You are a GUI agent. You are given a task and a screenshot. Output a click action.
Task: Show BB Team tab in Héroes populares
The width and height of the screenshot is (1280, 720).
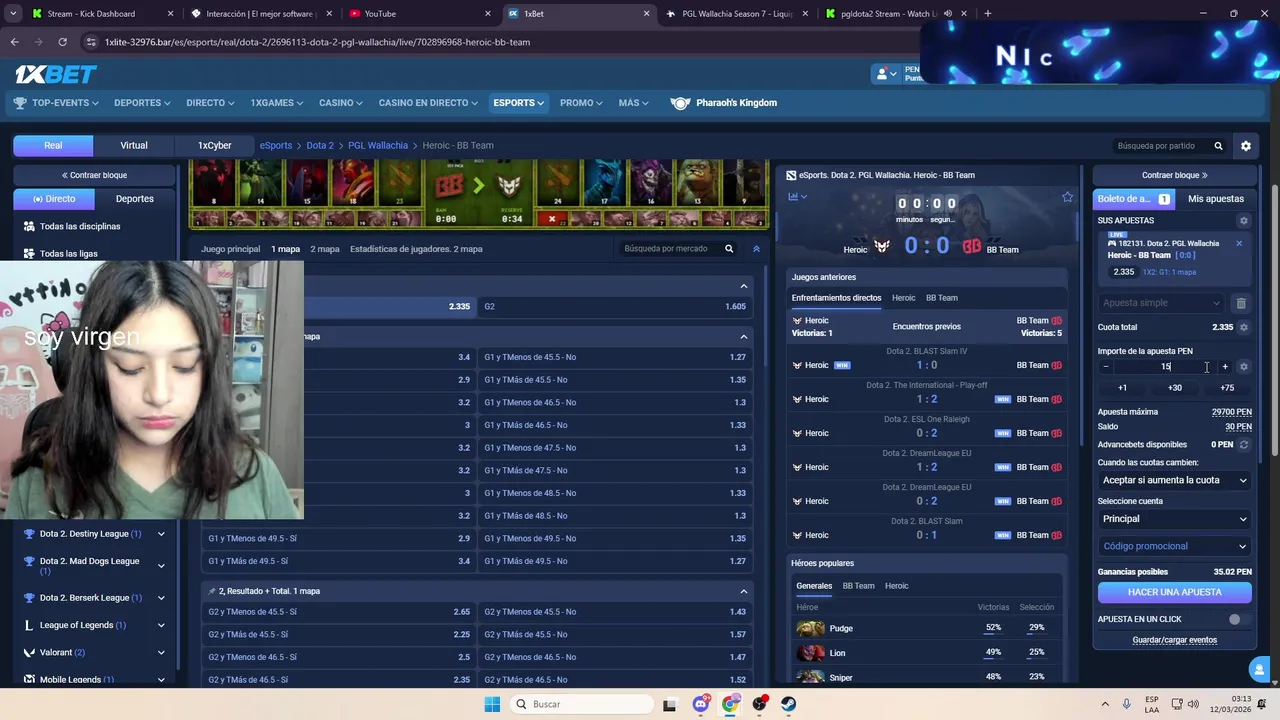click(858, 586)
